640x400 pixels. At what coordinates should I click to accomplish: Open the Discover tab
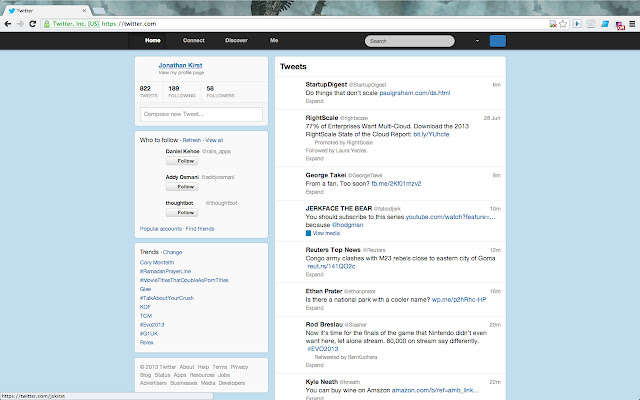(x=236, y=41)
